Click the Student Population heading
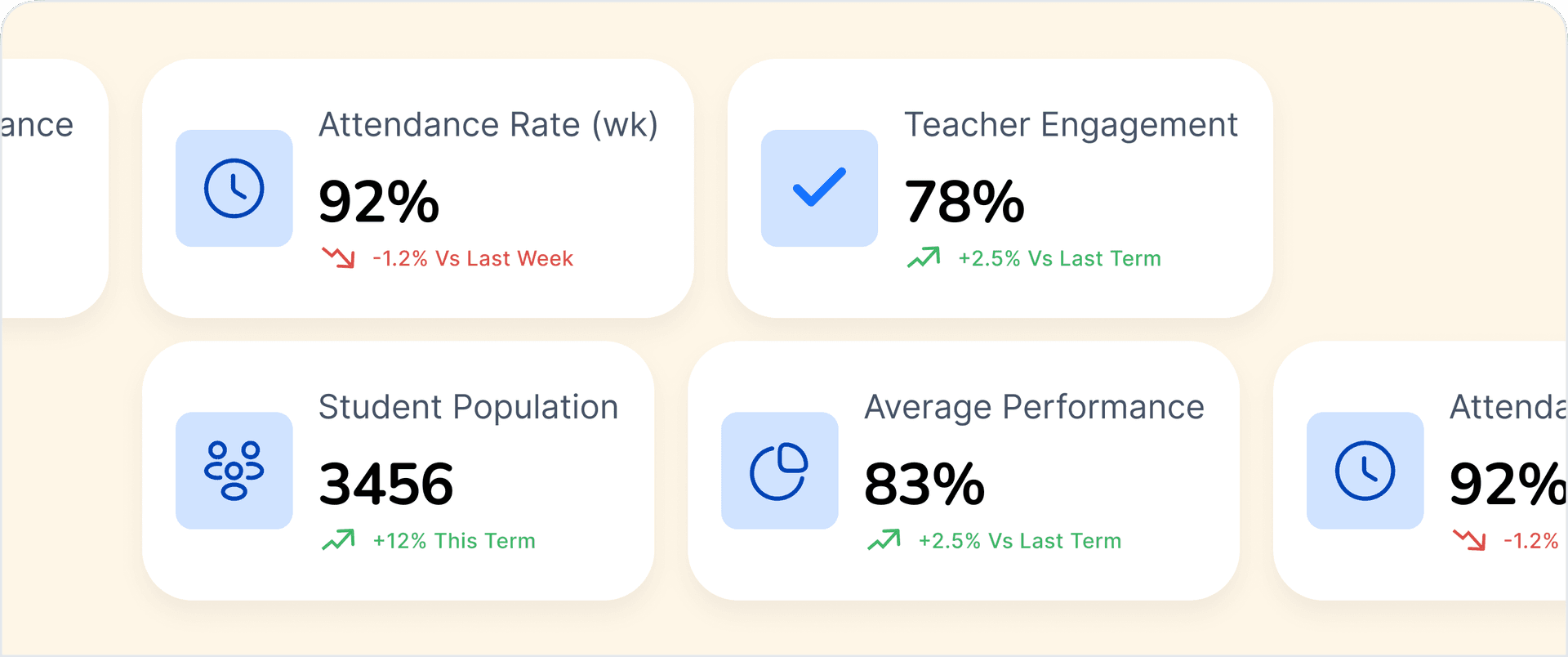The width and height of the screenshot is (1568, 657). 468,407
